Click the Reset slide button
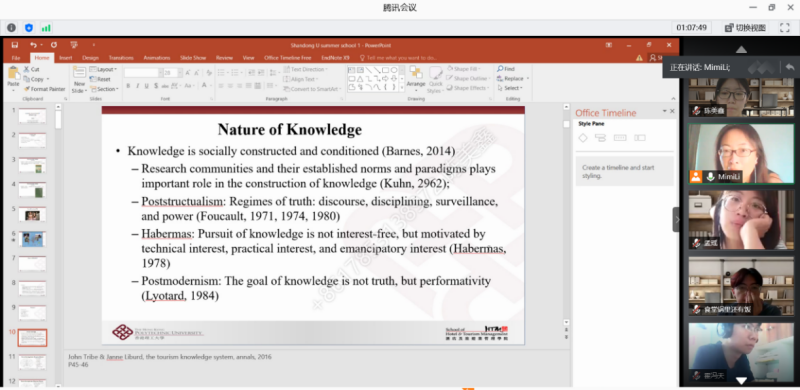Image resolution: width=800 pixels, height=390 pixels. click(101, 79)
